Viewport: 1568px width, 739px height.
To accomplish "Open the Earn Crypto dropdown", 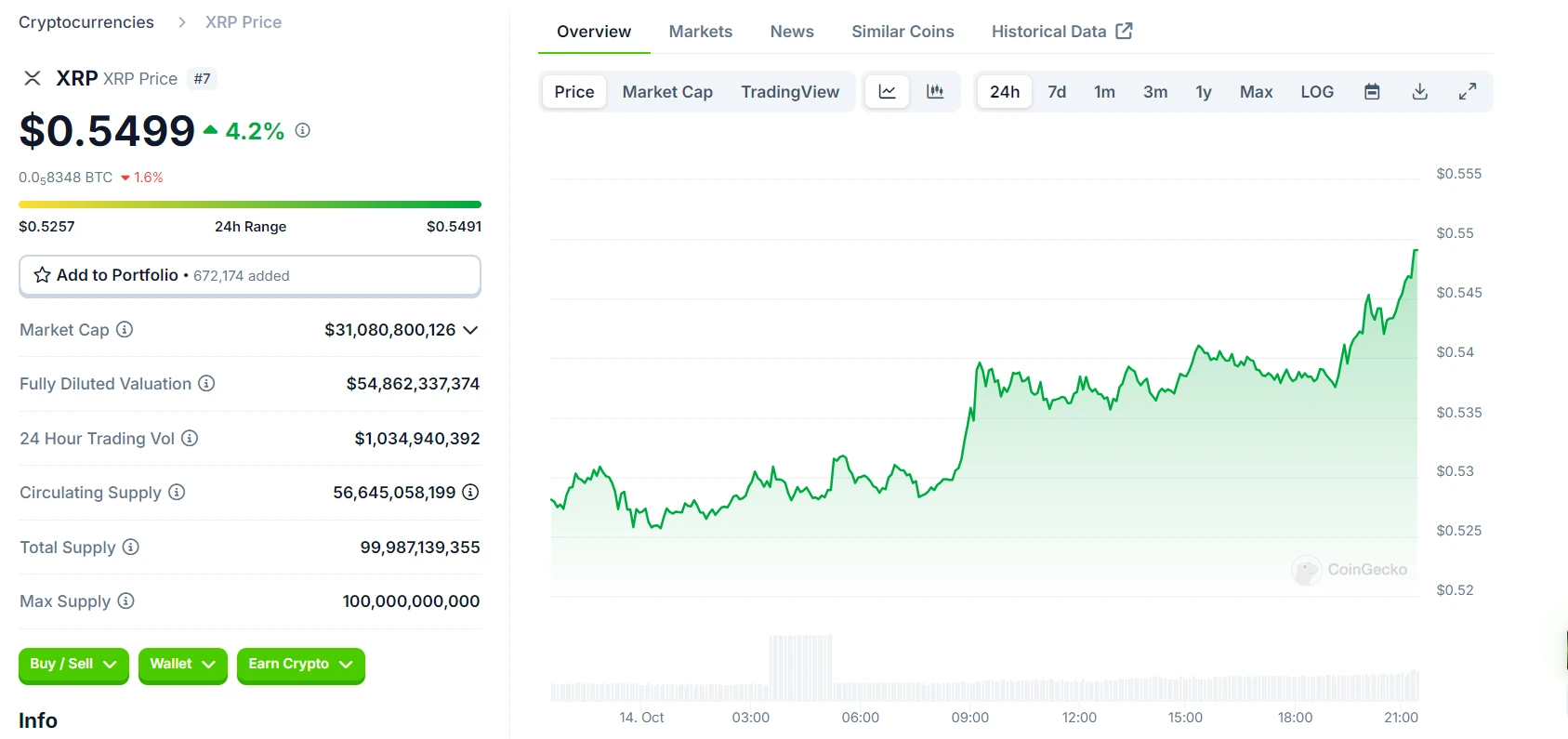I will coord(301,665).
